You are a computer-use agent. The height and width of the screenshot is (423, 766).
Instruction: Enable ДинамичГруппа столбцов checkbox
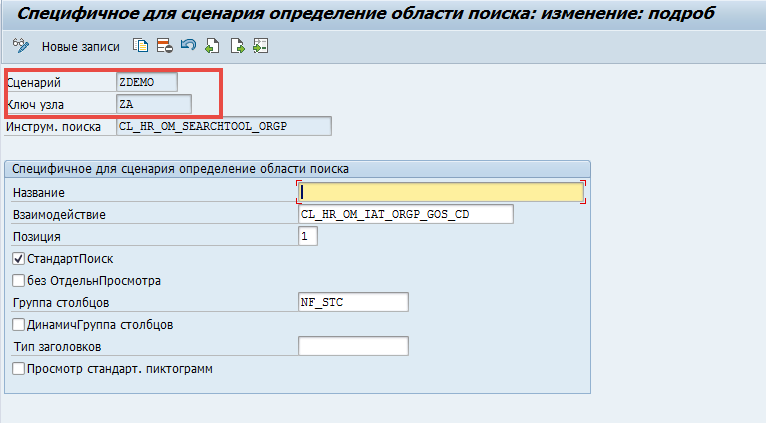pyautogui.click(x=19, y=325)
